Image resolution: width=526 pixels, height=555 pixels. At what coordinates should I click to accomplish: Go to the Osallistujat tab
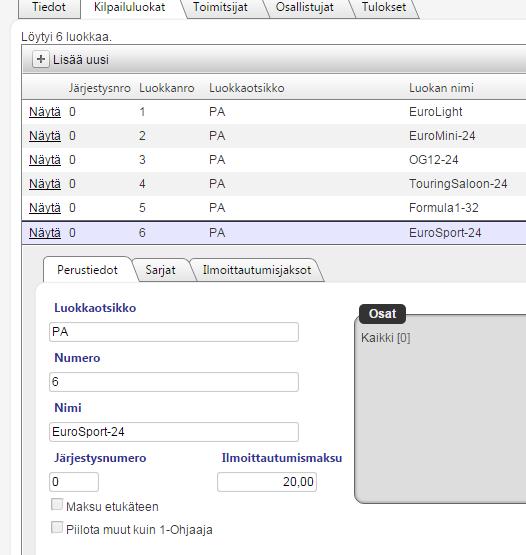pos(305,7)
